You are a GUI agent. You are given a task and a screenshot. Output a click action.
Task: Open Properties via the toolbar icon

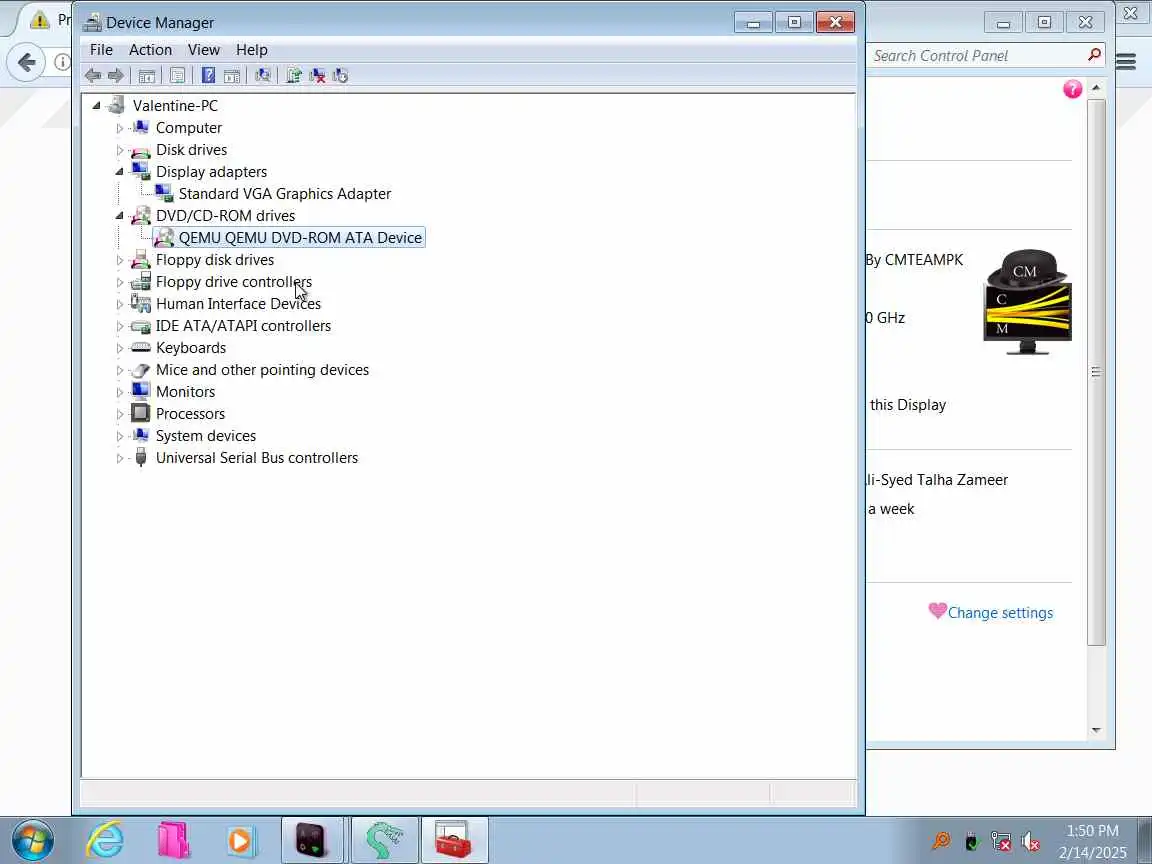(x=177, y=75)
